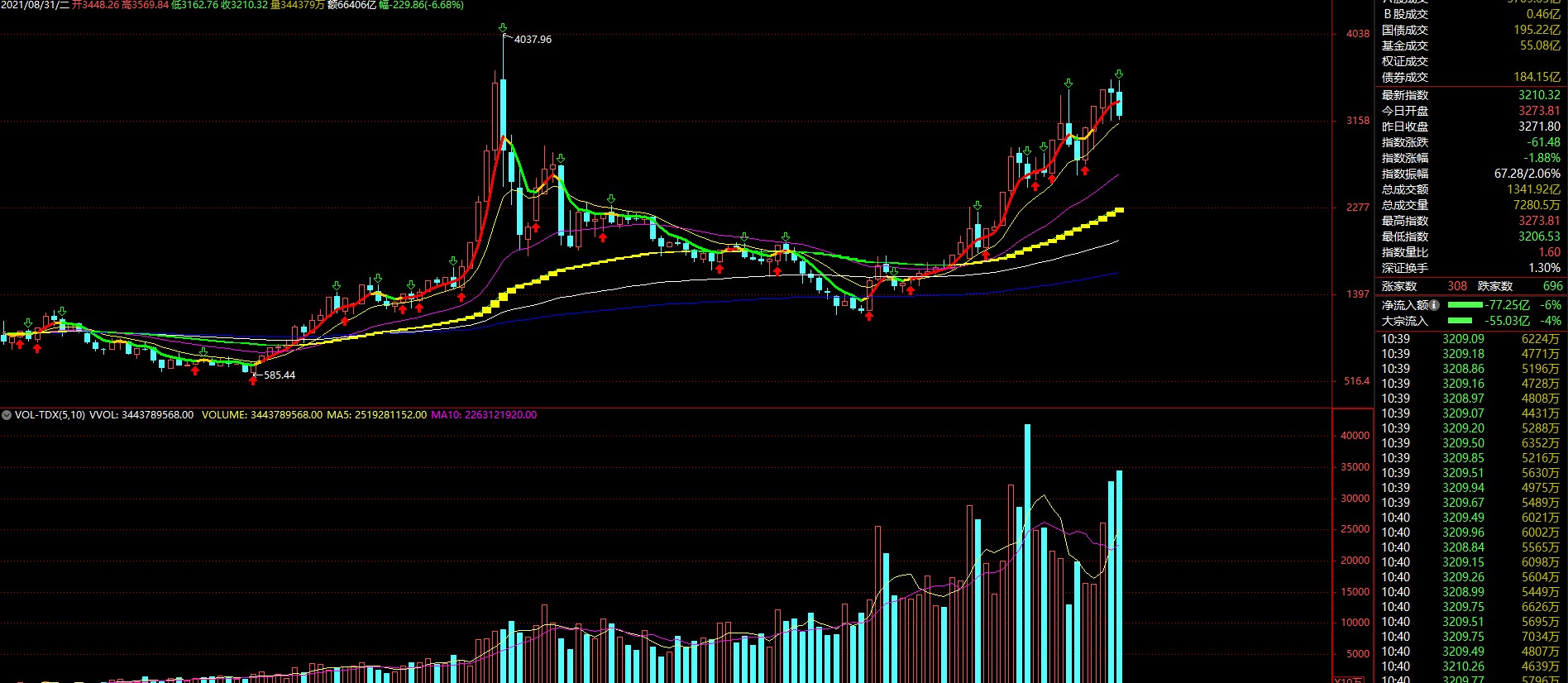Click the open price 开3448.26
This screenshot has height=683, width=1568.
[x=96, y=5]
